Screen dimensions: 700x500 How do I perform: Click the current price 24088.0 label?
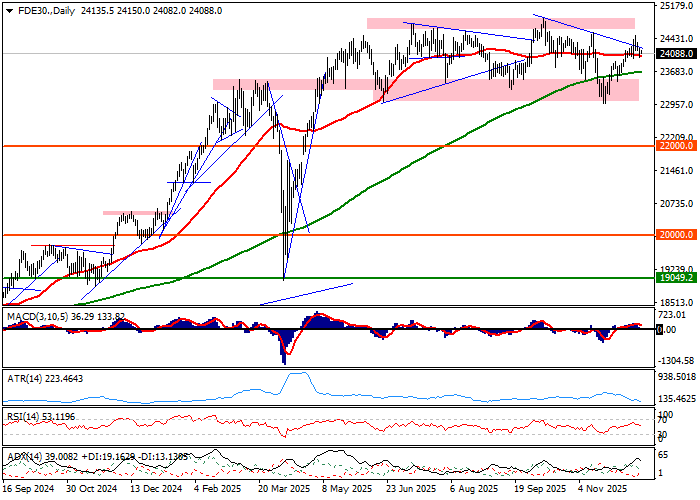[x=676, y=54]
